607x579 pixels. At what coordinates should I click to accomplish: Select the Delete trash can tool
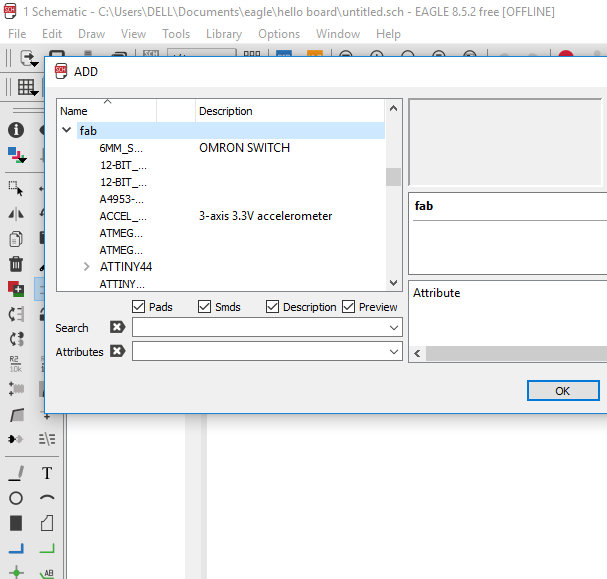16,264
